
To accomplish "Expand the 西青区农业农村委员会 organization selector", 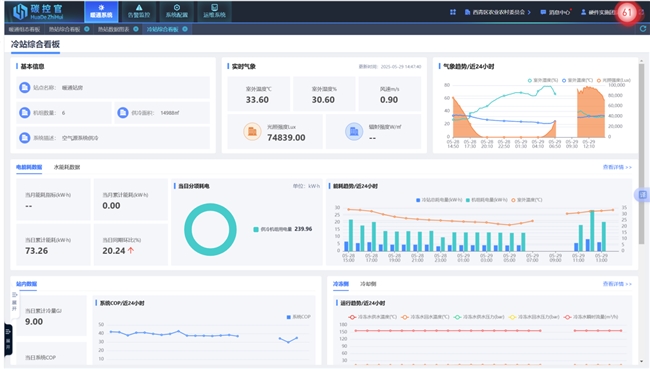I will [497, 12].
